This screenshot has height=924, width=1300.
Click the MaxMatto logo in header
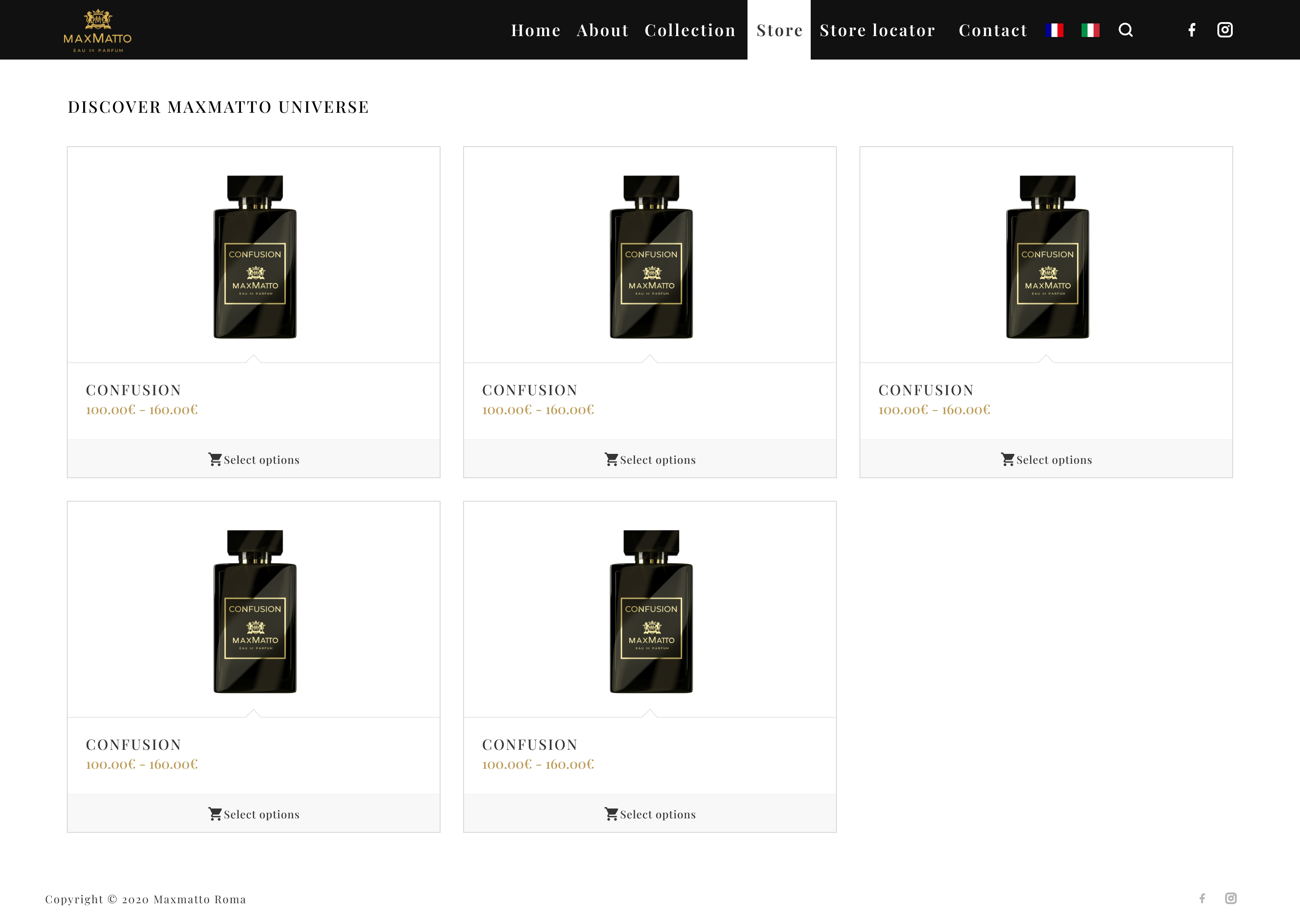pyautogui.click(x=97, y=31)
